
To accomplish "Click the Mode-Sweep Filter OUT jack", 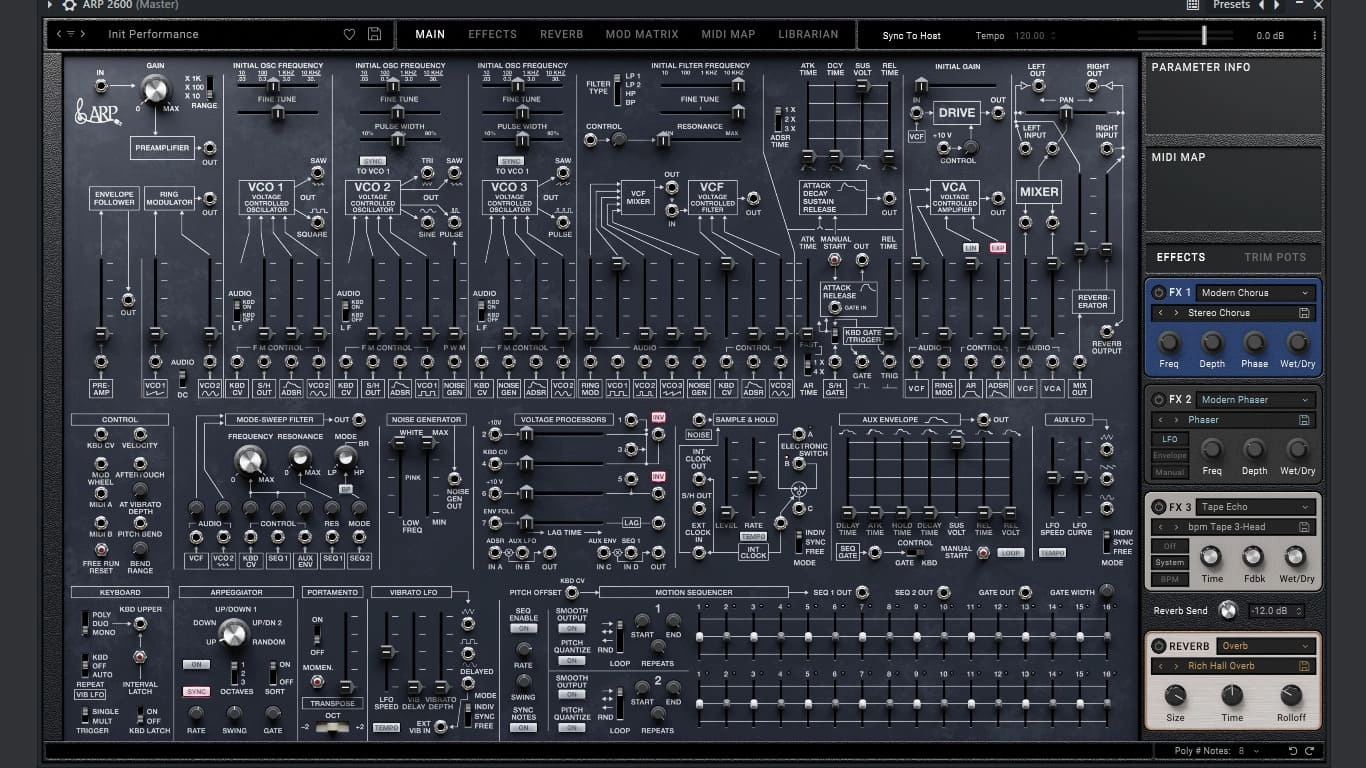I will [357, 420].
